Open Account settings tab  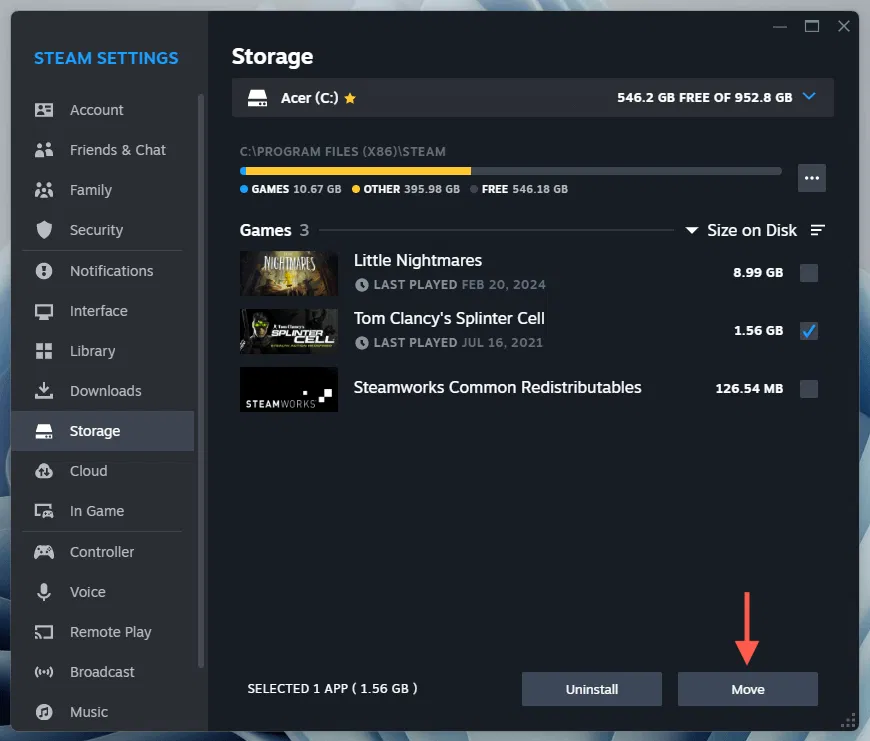[x=103, y=110]
